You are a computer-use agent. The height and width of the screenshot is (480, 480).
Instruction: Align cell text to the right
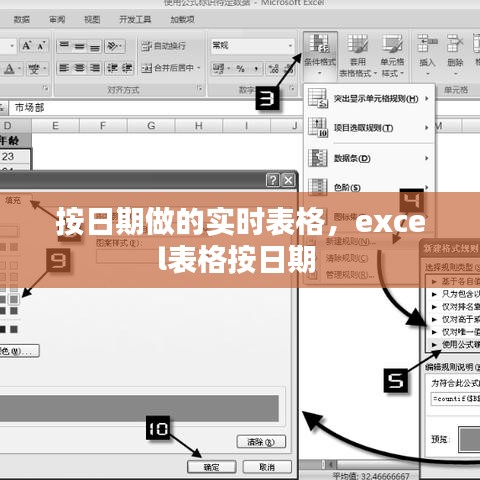click(x=95, y=68)
